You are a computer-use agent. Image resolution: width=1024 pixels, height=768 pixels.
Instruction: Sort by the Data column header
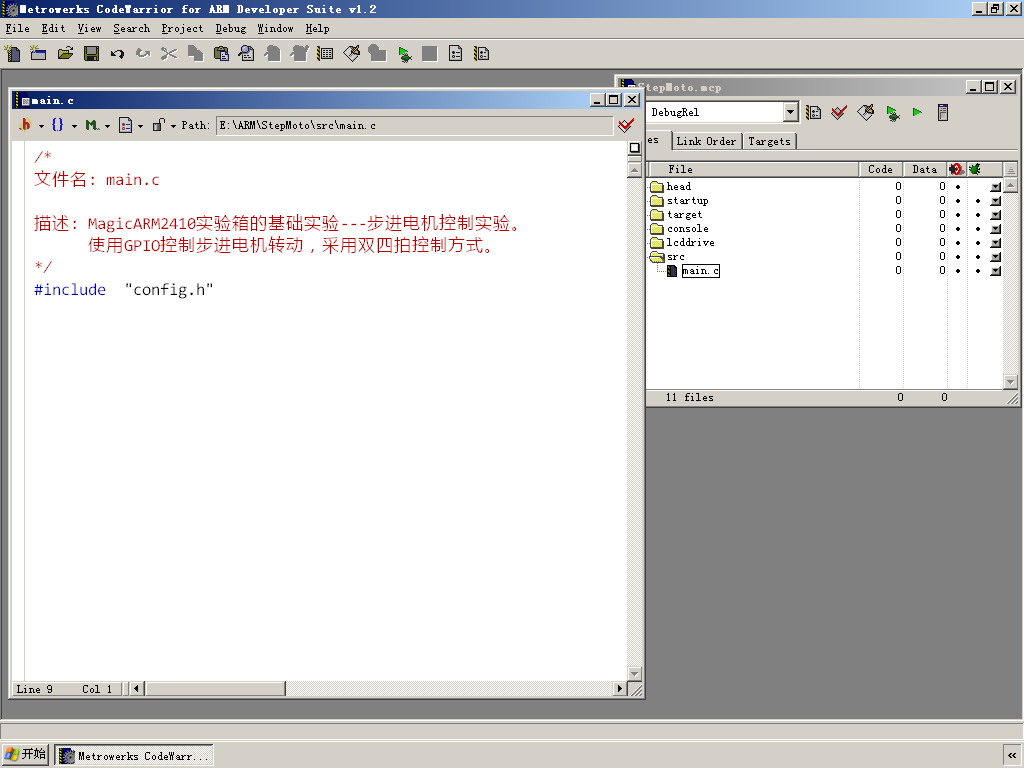[925, 169]
